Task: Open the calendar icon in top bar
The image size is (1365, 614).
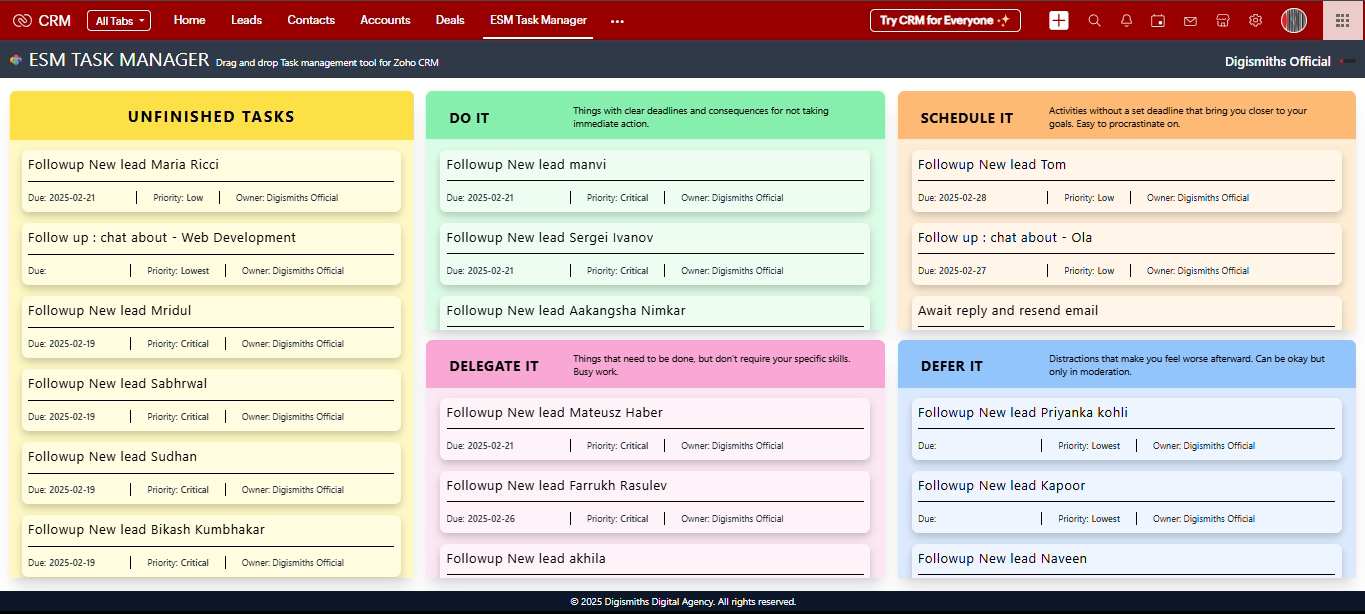Action: pos(1158,20)
